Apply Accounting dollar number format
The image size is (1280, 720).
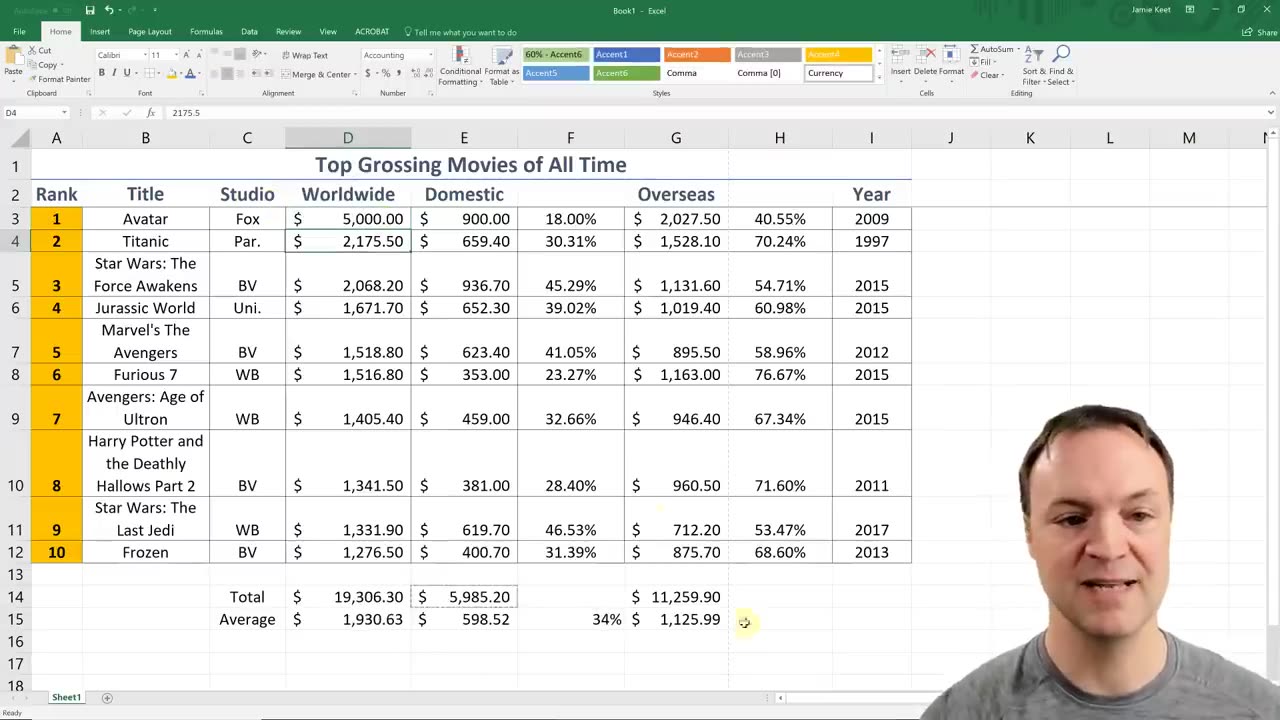coord(368,73)
